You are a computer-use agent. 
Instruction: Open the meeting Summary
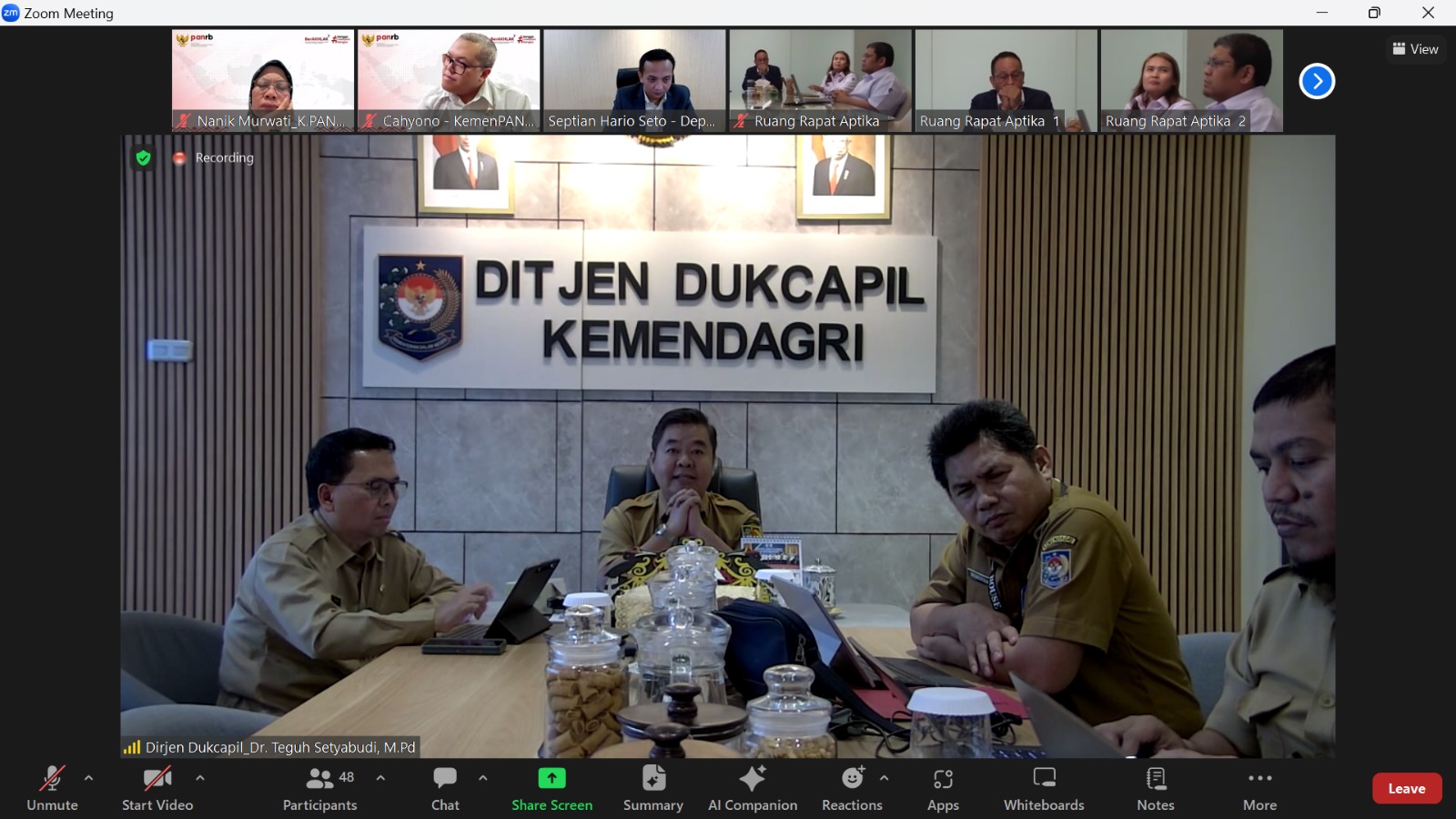pos(653,788)
